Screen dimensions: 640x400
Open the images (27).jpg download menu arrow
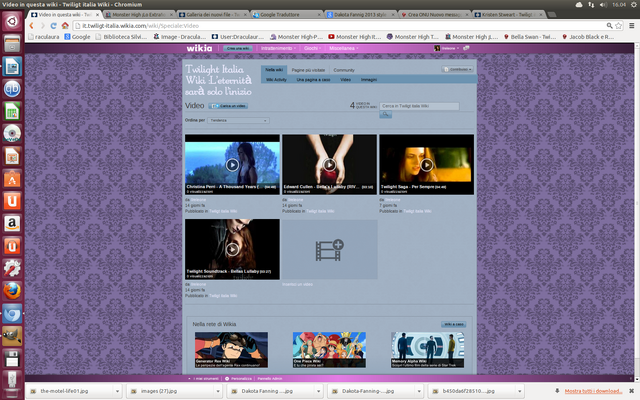218,391
